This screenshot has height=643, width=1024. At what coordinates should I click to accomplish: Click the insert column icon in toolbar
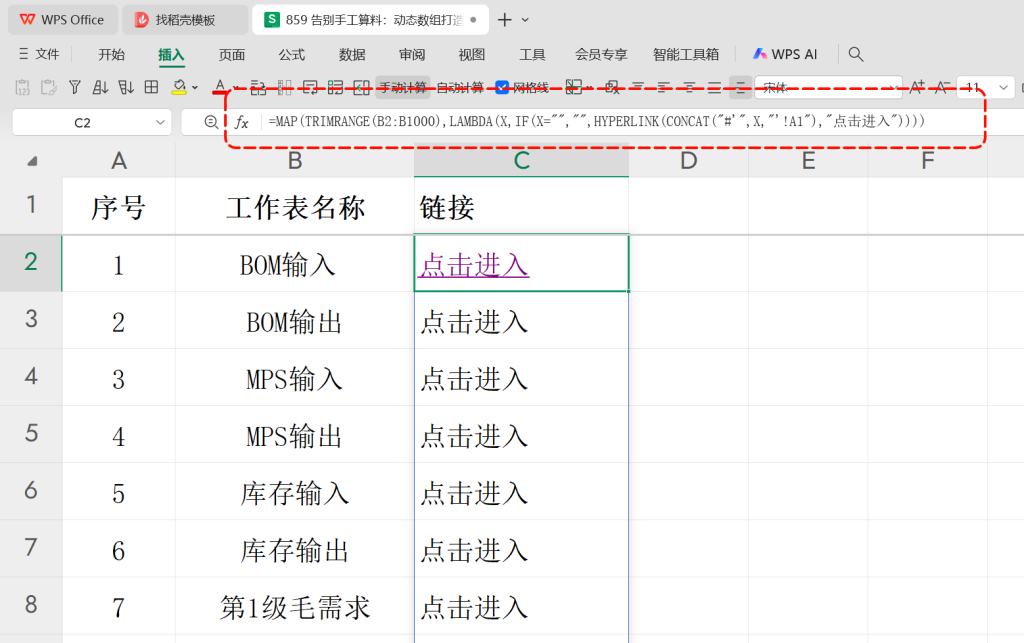[284, 87]
